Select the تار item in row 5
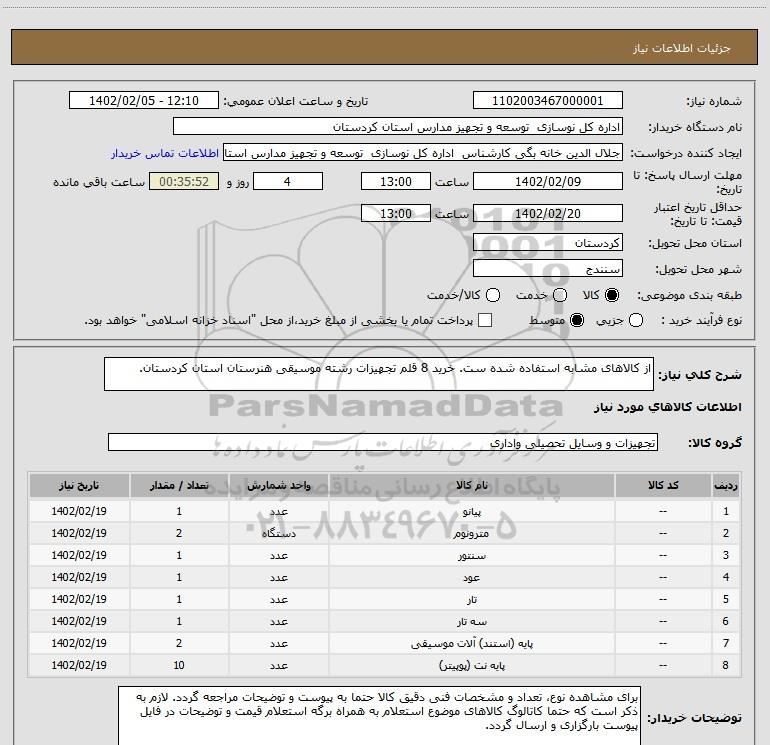This screenshot has width=770, height=745. pos(471,600)
